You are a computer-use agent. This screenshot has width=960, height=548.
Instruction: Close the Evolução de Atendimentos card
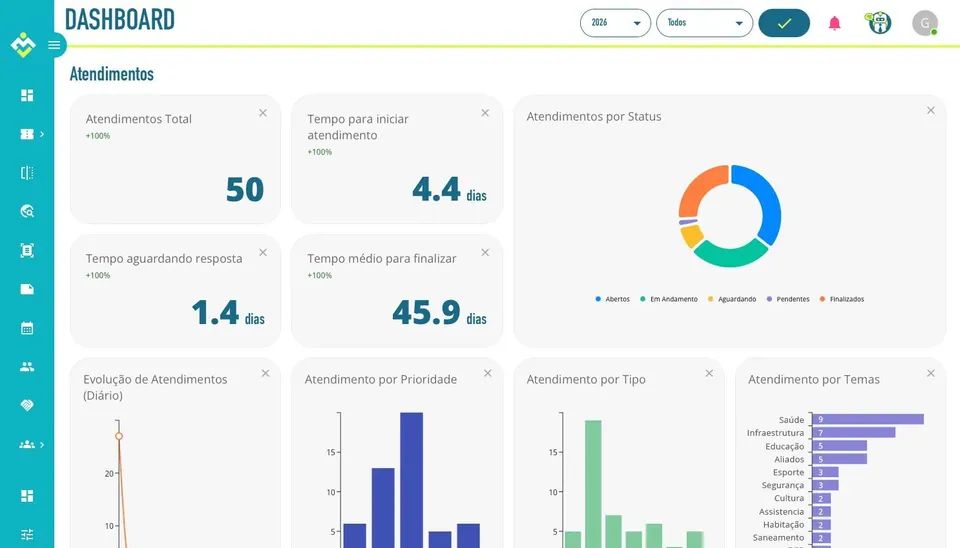(x=265, y=373)
